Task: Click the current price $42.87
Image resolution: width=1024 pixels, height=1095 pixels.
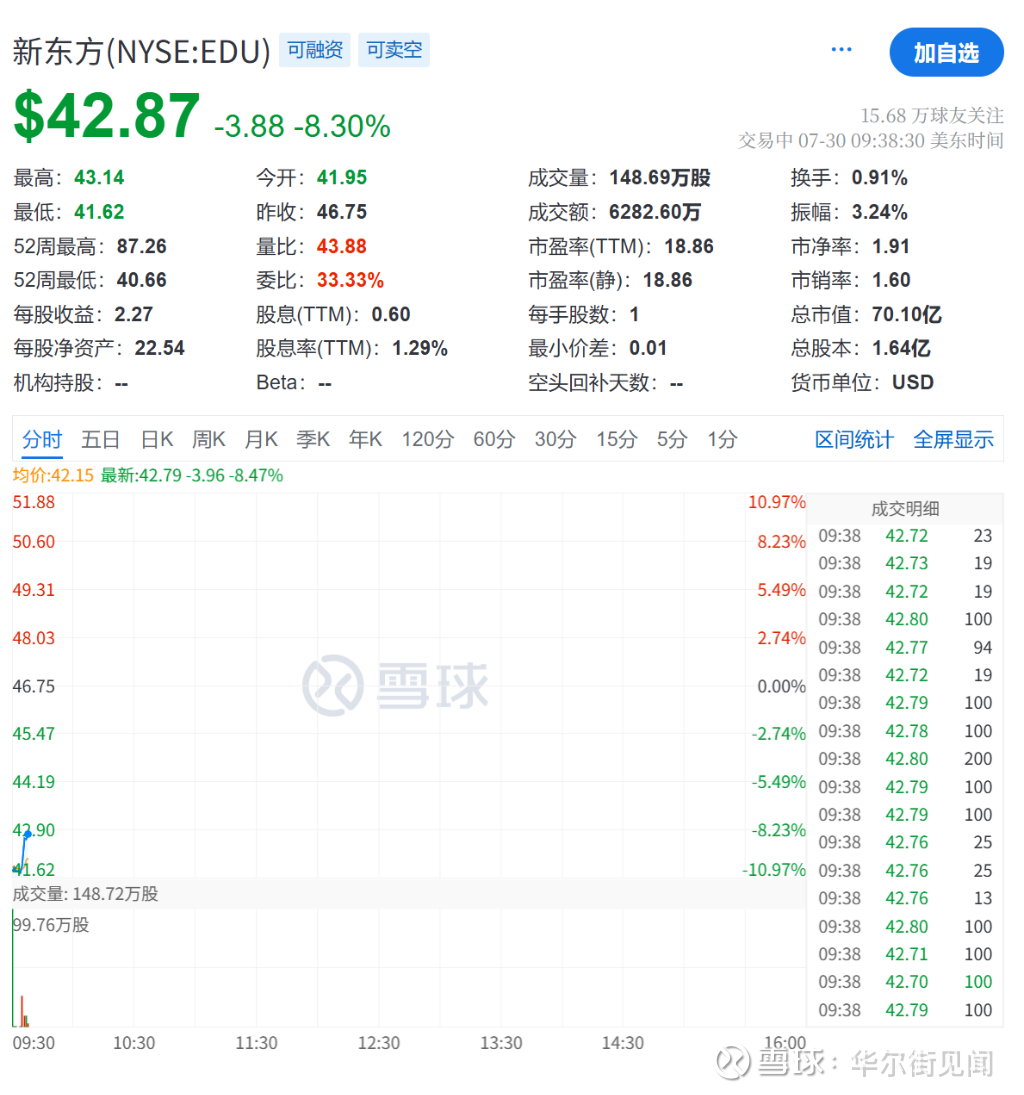Action: click(x=106, y=115)
